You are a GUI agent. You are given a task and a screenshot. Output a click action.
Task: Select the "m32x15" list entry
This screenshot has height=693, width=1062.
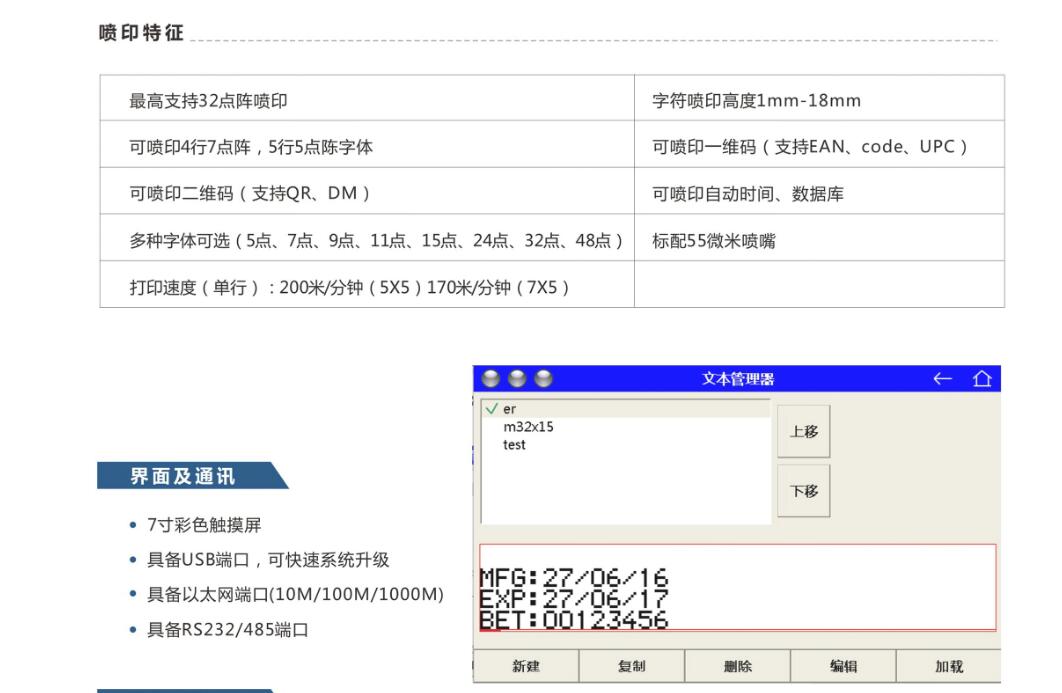(626, 427)
